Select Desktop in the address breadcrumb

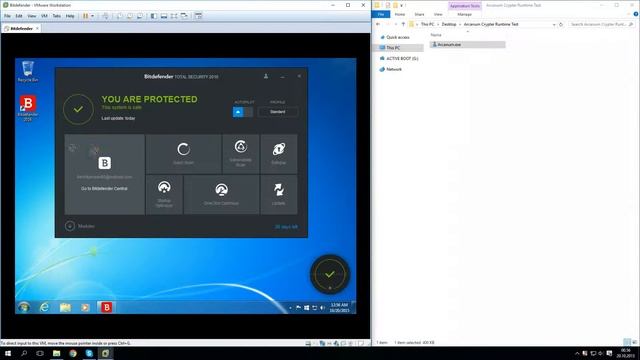coord(449,24)
